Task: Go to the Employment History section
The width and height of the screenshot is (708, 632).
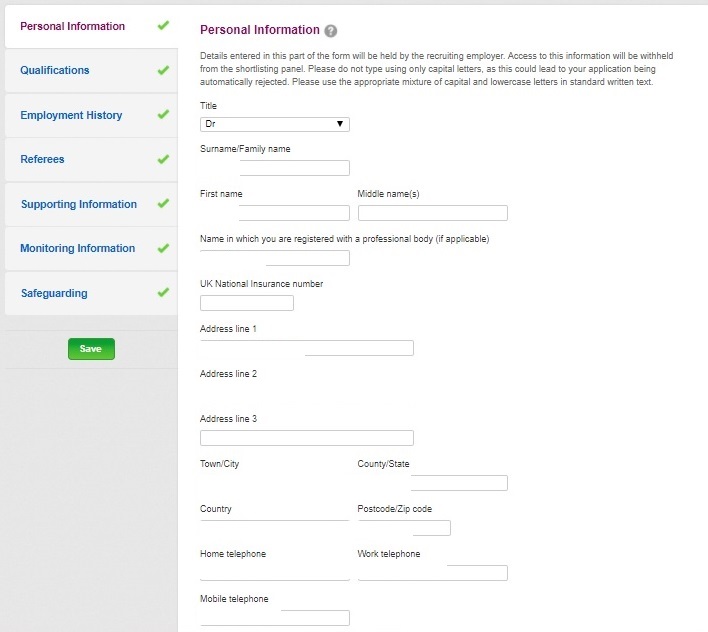Action: pyautogui.click(x=91, y=115)
